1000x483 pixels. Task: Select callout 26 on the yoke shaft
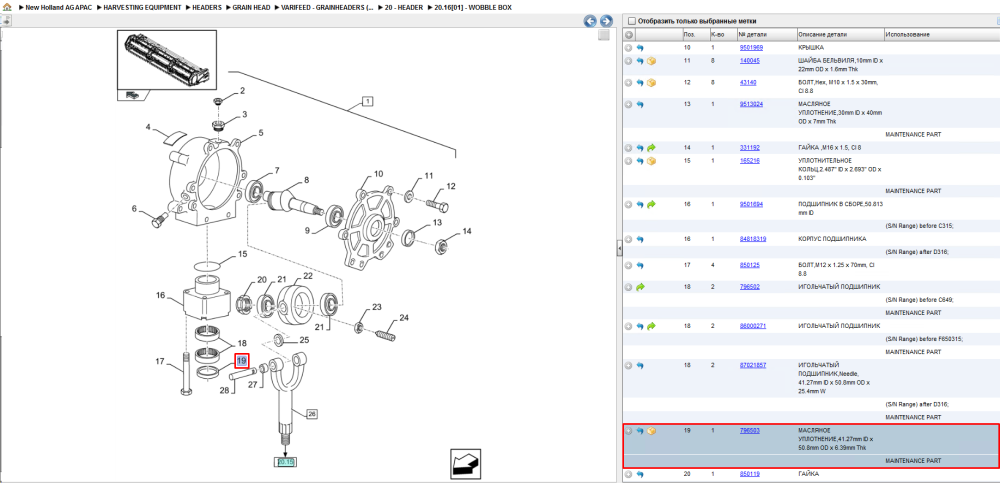(312, 413)
